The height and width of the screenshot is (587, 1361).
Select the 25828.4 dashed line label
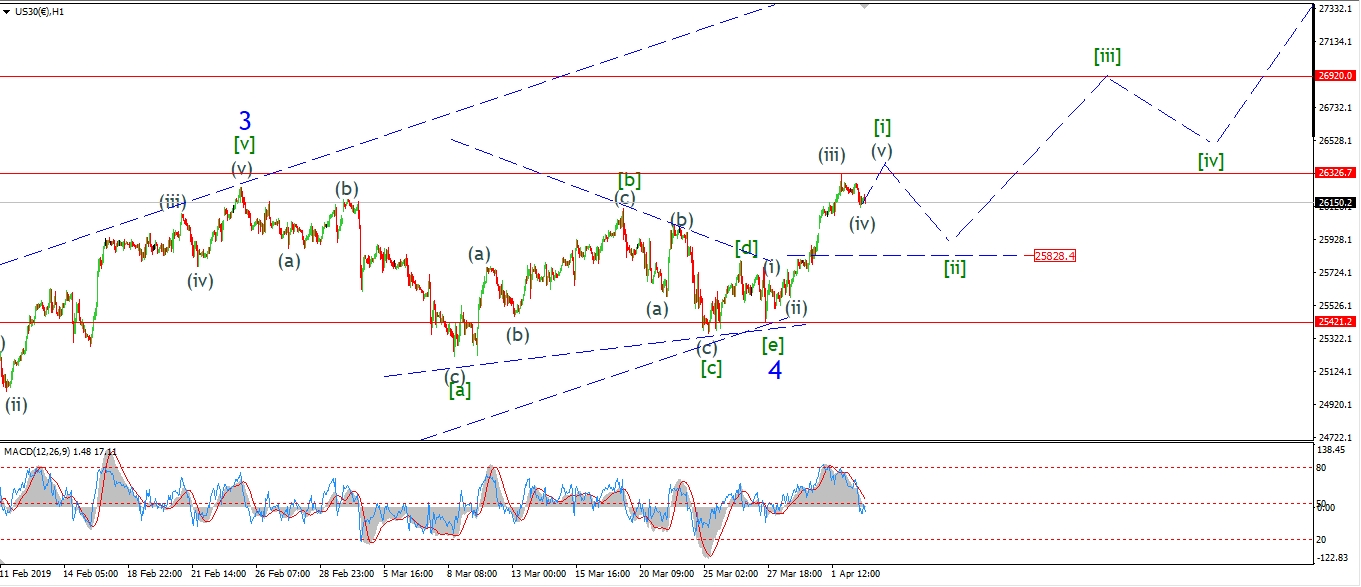1055,256
